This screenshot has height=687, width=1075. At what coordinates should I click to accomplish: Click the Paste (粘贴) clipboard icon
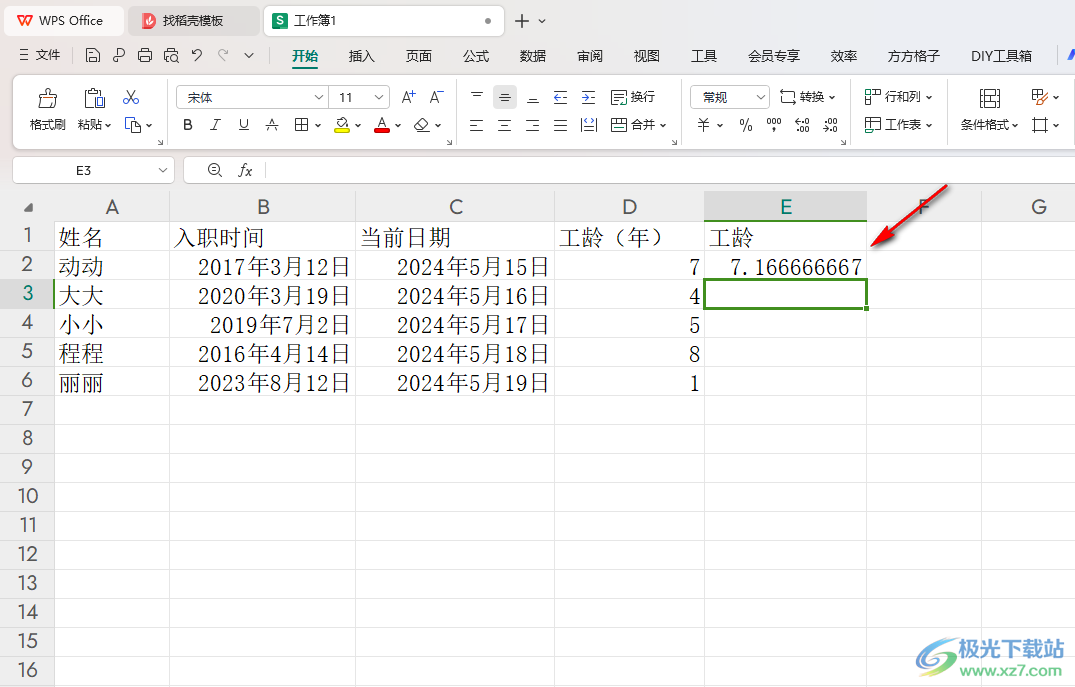pyautogui.click(x=94, y=99)
